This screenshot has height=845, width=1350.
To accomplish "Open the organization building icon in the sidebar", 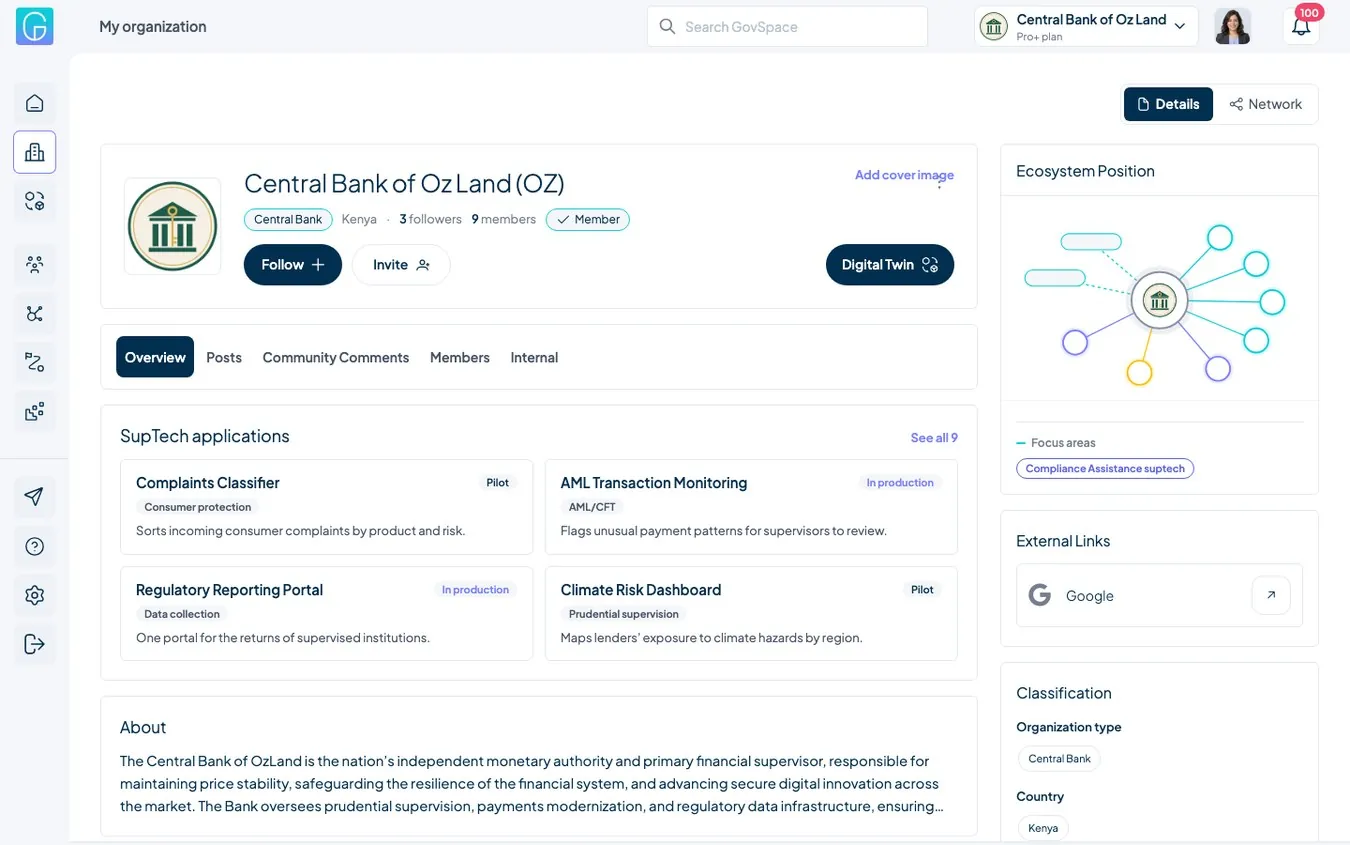I will click(35, 152).
